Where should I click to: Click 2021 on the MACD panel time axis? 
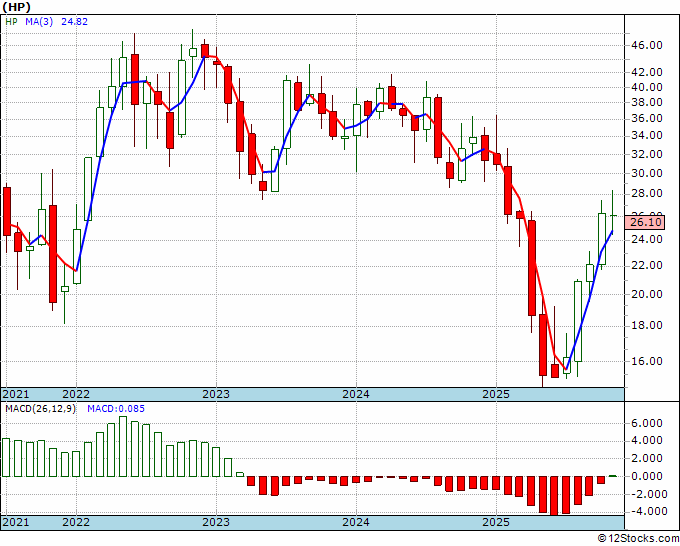tap(16, 522)
